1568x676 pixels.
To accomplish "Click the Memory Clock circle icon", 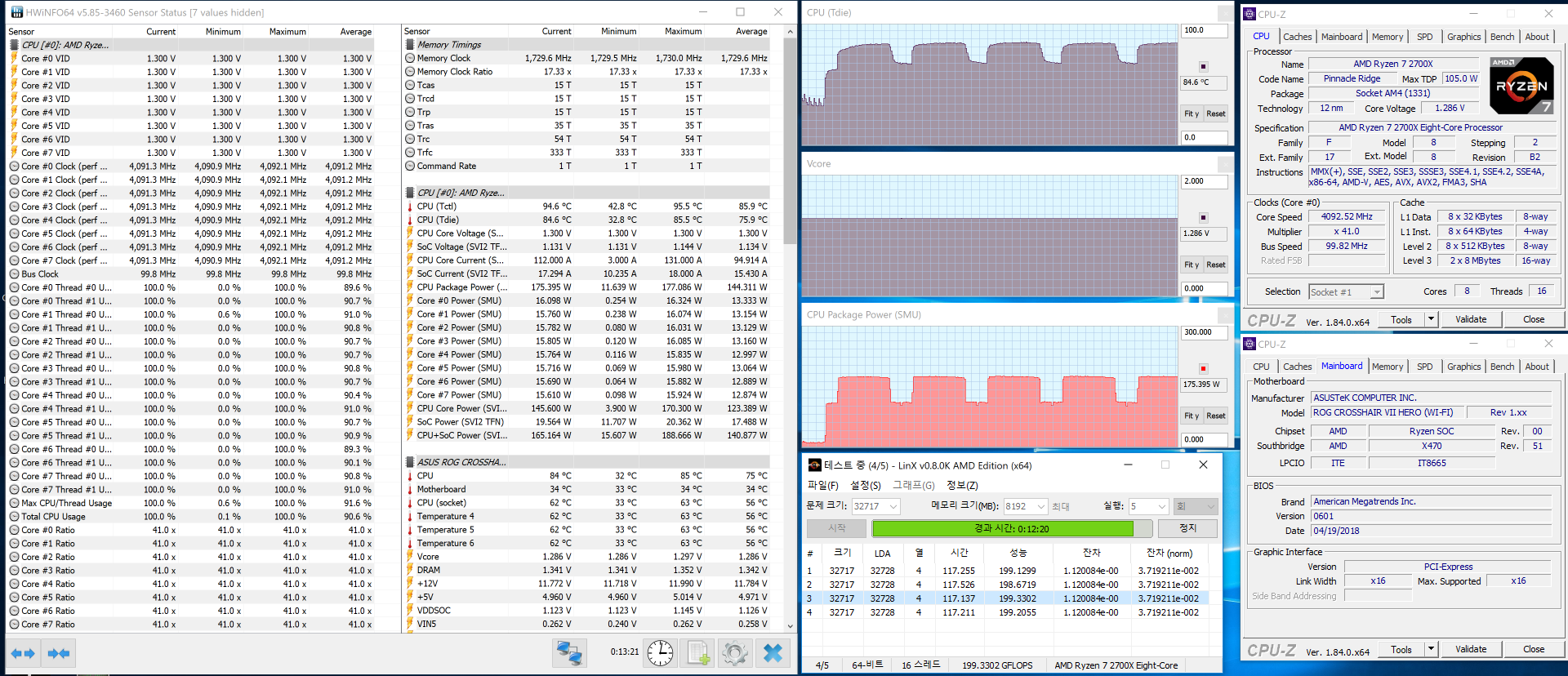I will point(410,58).
